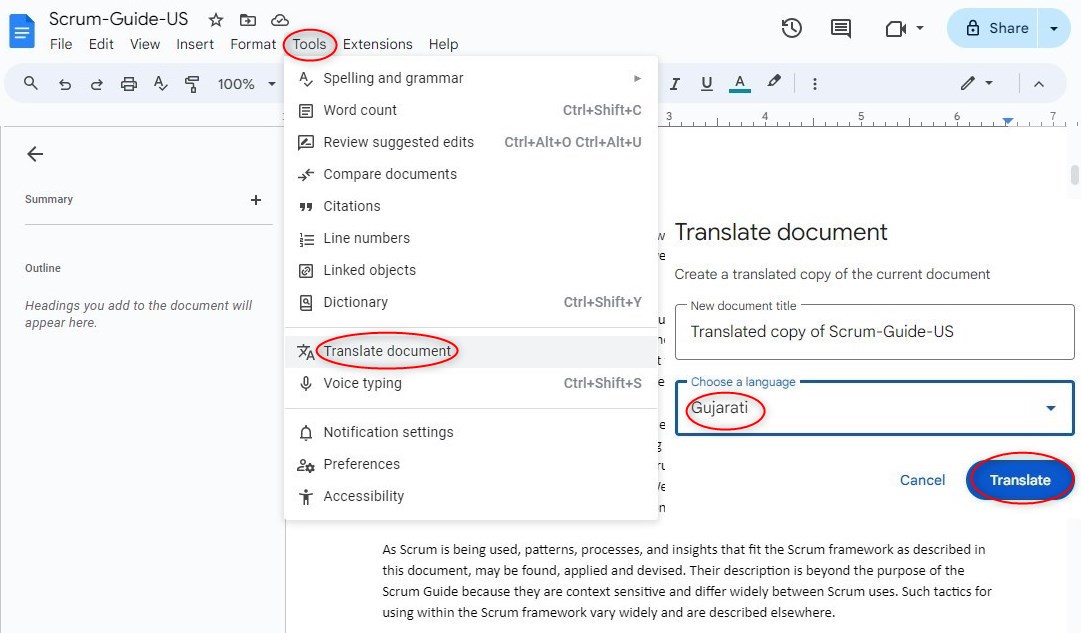Open Preferences
Image resolution: width=1081 pixels, height=633 pixels.
[x=471, y=464]
